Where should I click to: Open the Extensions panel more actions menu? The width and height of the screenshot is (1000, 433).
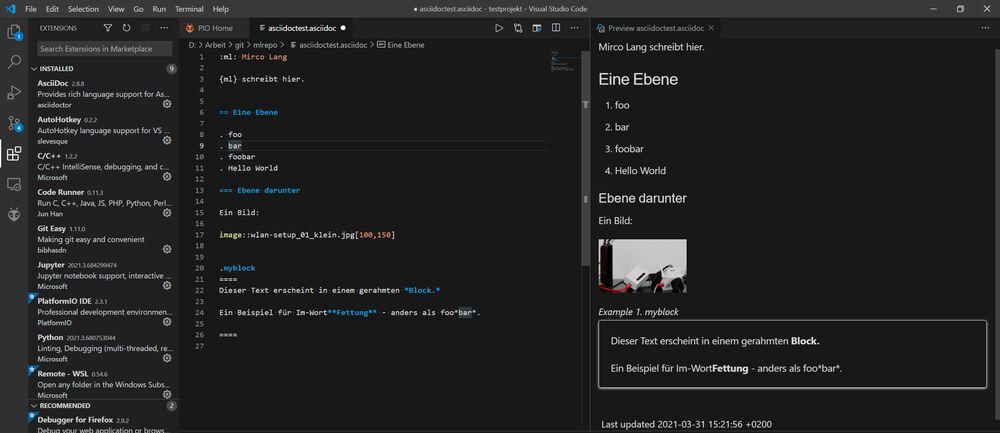164,28
